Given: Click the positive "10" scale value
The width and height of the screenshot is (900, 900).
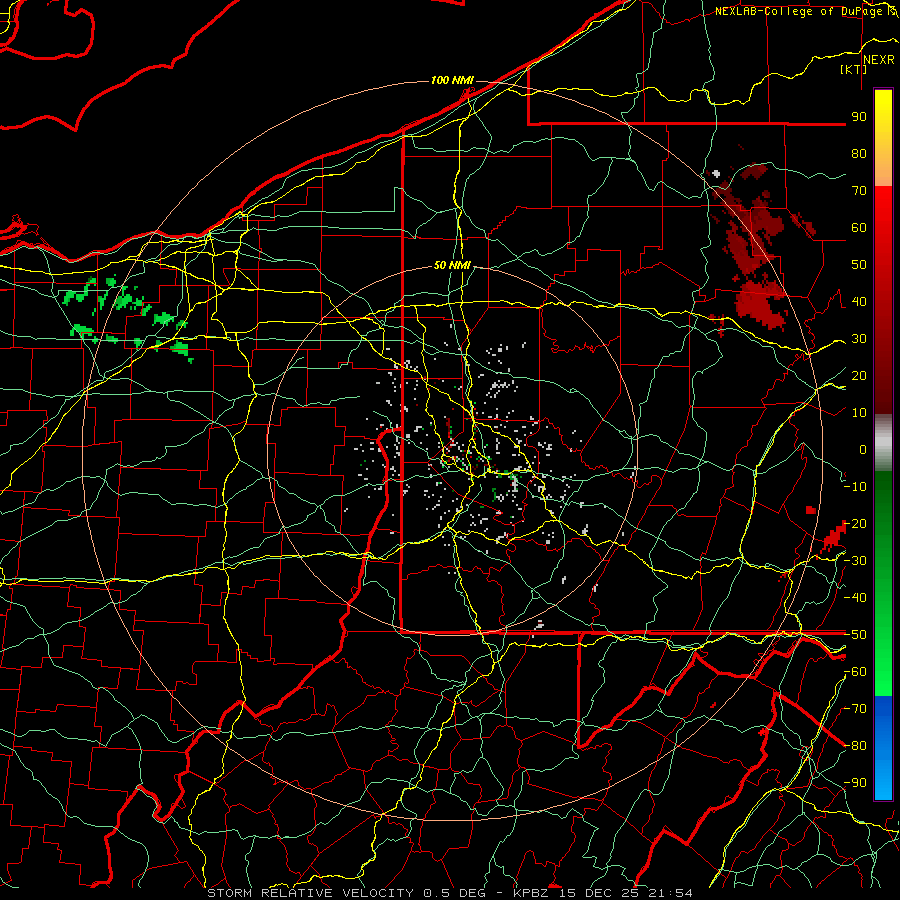Looking at the screenshot, I should [859, 413].
